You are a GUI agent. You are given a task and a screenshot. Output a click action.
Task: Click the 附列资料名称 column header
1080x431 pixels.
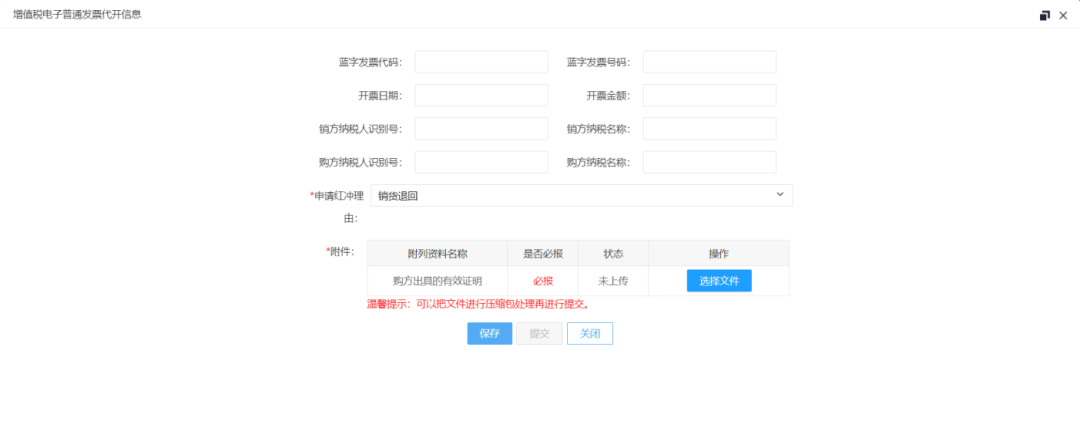tap(437, 253)
